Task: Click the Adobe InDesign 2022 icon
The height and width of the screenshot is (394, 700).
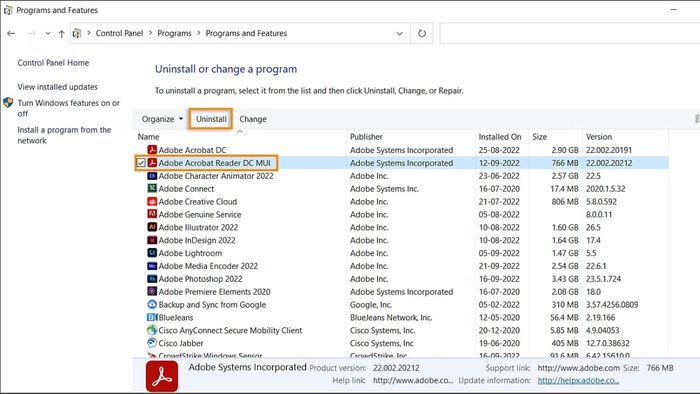Action: point(152,240)
